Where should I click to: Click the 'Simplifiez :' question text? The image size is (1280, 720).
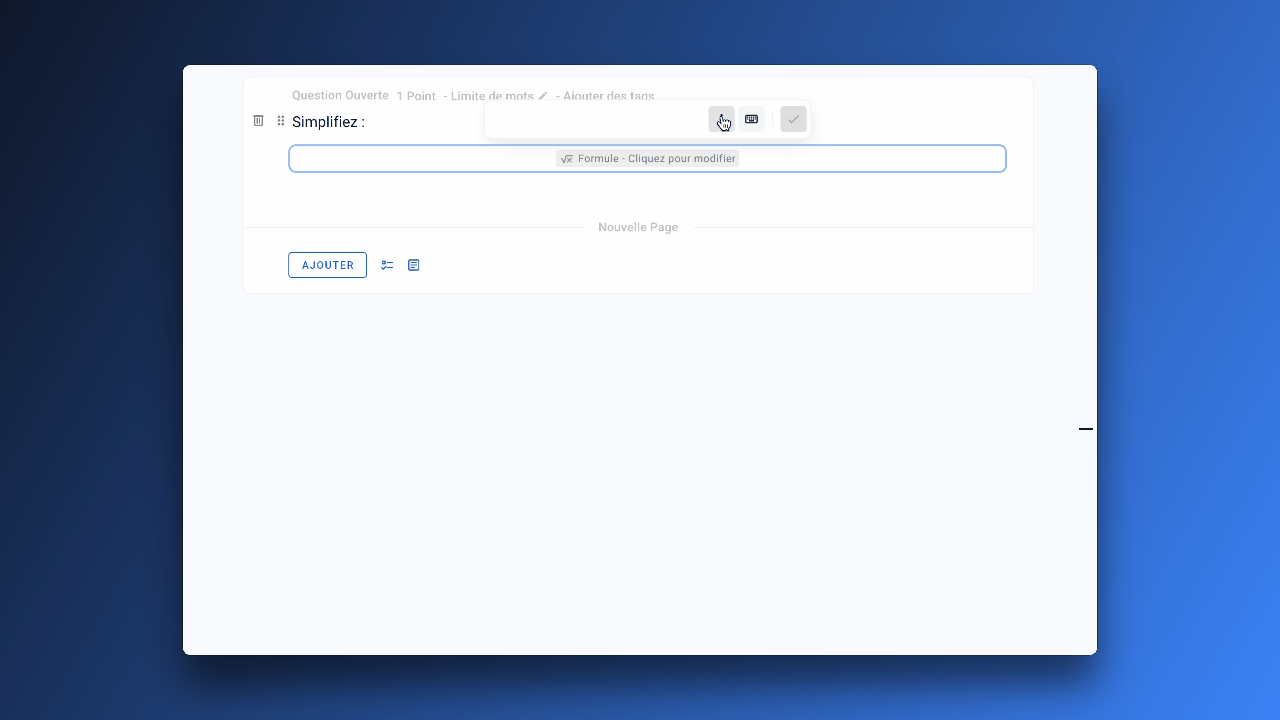pos(328,122)
